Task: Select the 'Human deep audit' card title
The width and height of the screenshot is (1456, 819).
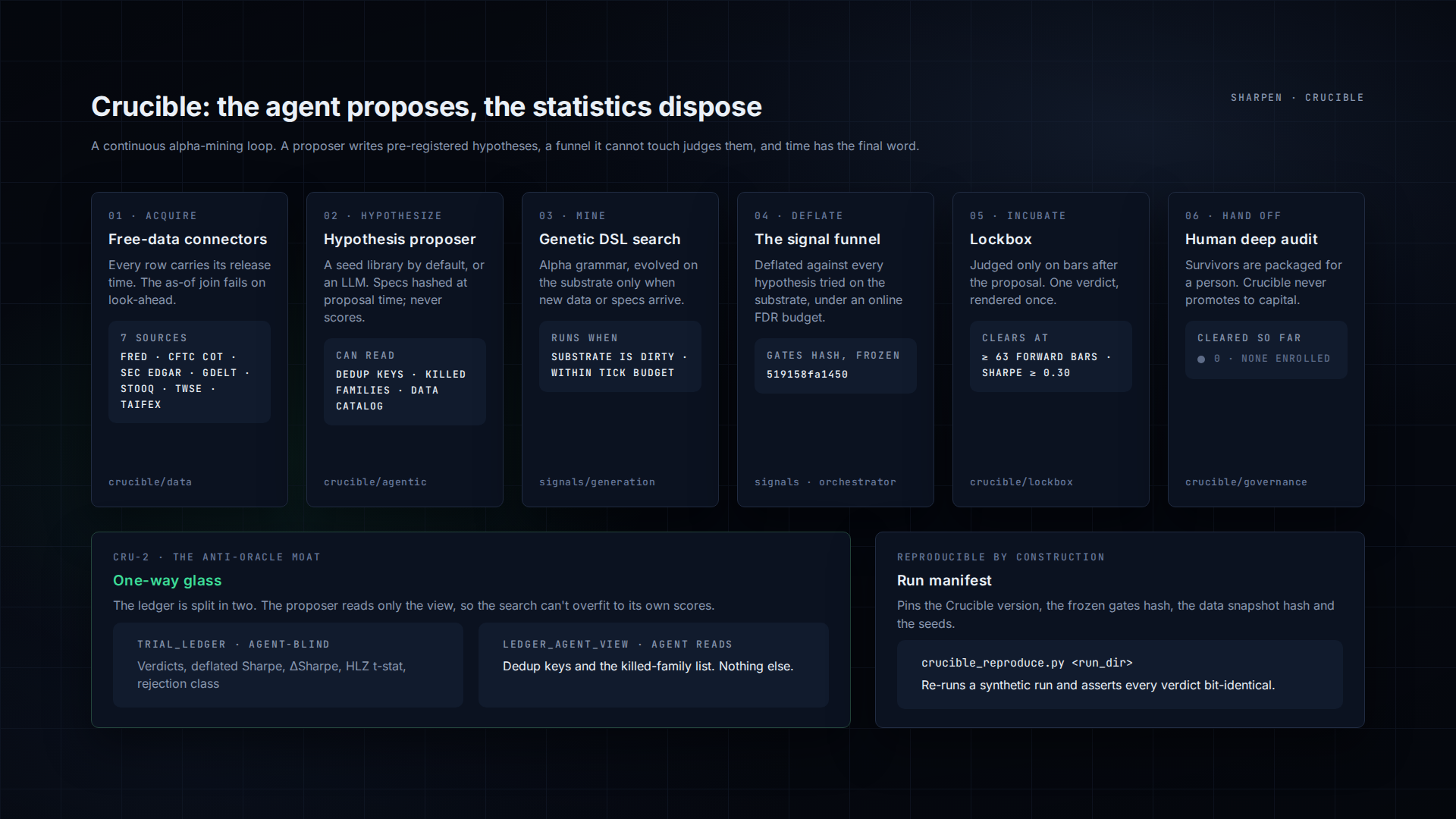Action: pyautogui.click(x=1251, y=239)
